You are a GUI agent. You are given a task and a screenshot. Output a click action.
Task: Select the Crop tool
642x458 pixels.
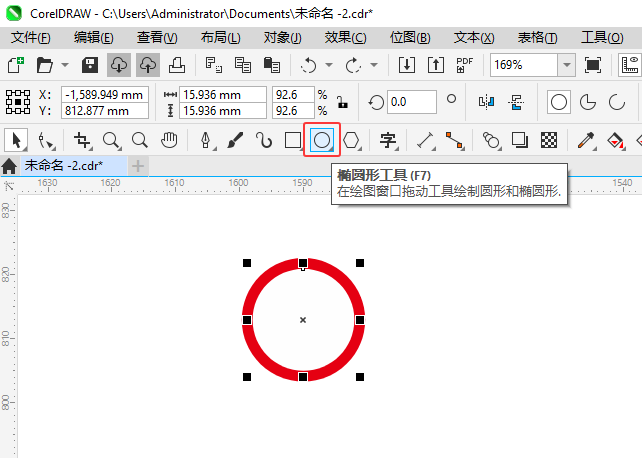pos(83,140)
